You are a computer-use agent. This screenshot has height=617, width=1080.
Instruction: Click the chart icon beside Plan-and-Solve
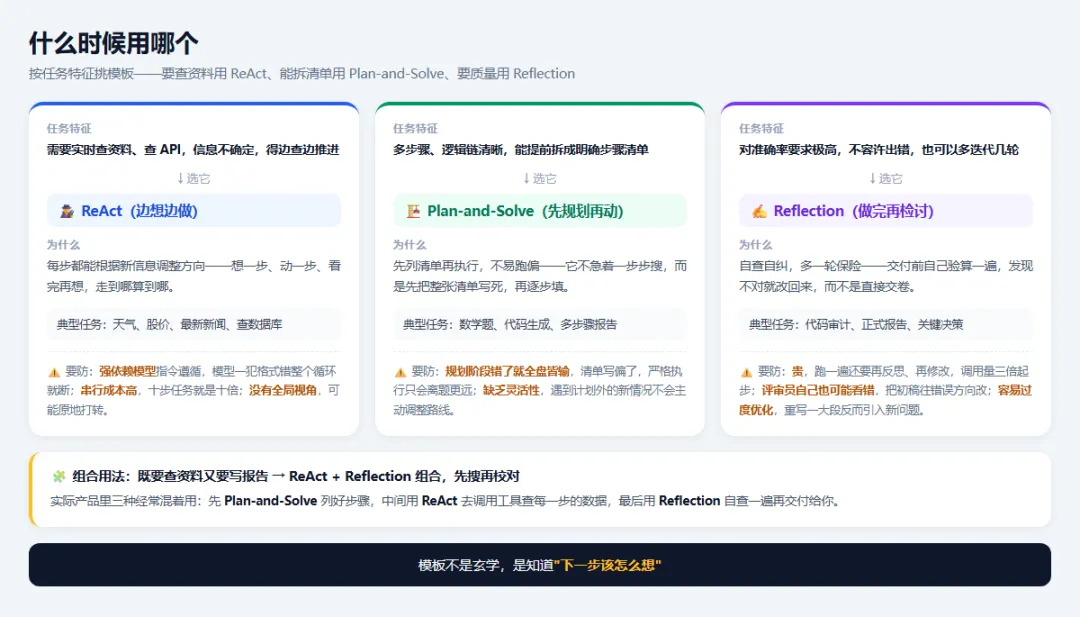click(x=413, y=211)
